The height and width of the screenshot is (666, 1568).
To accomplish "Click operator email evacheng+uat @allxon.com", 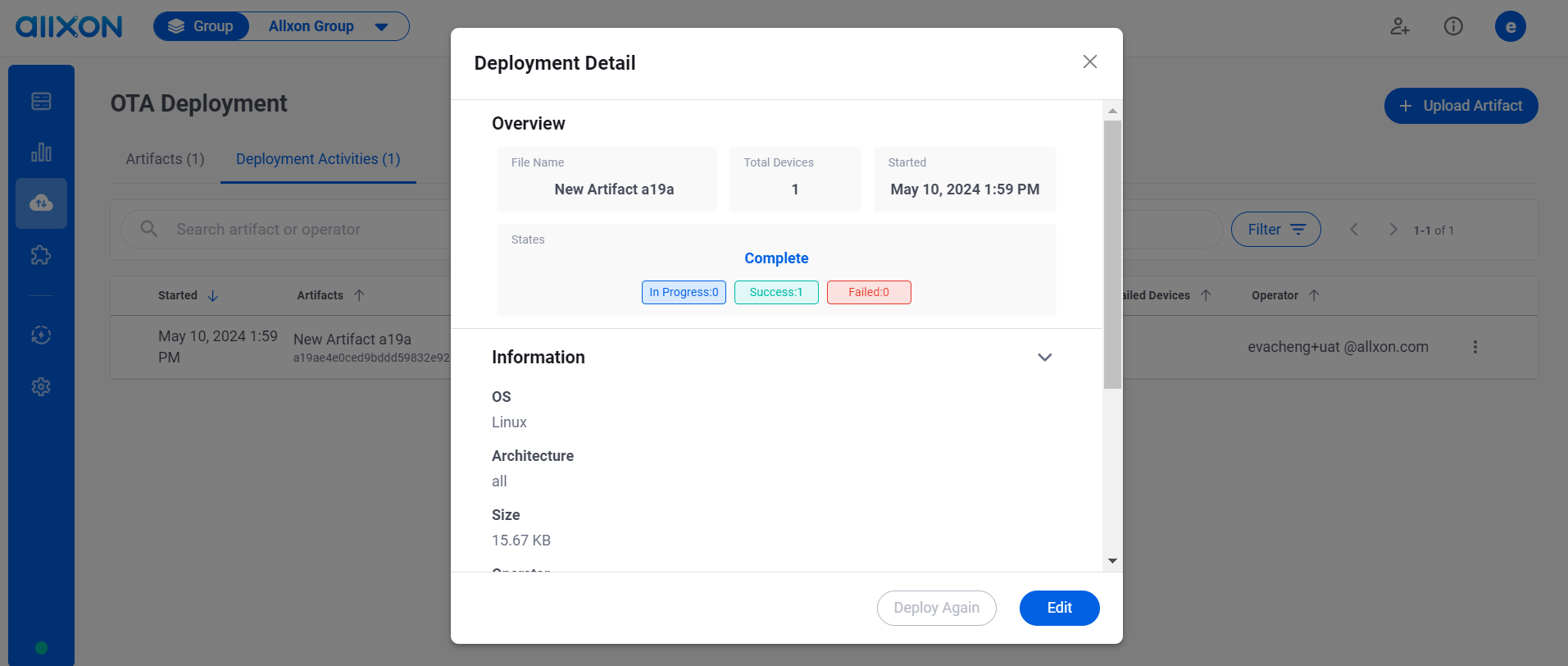I will pos(1338,347).
